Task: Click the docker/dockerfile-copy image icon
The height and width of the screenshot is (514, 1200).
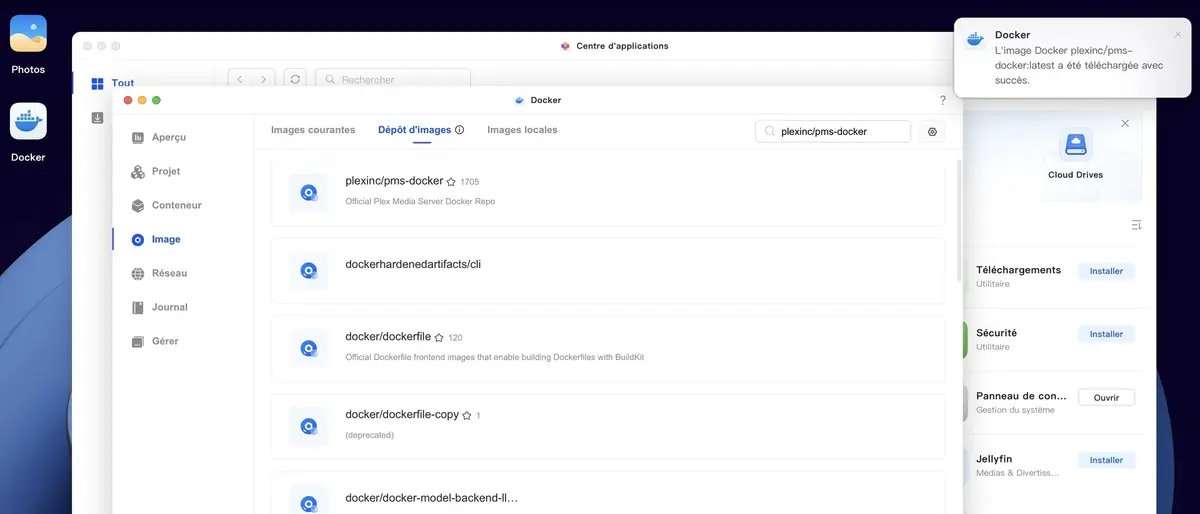Action: [x=308, y=426]
